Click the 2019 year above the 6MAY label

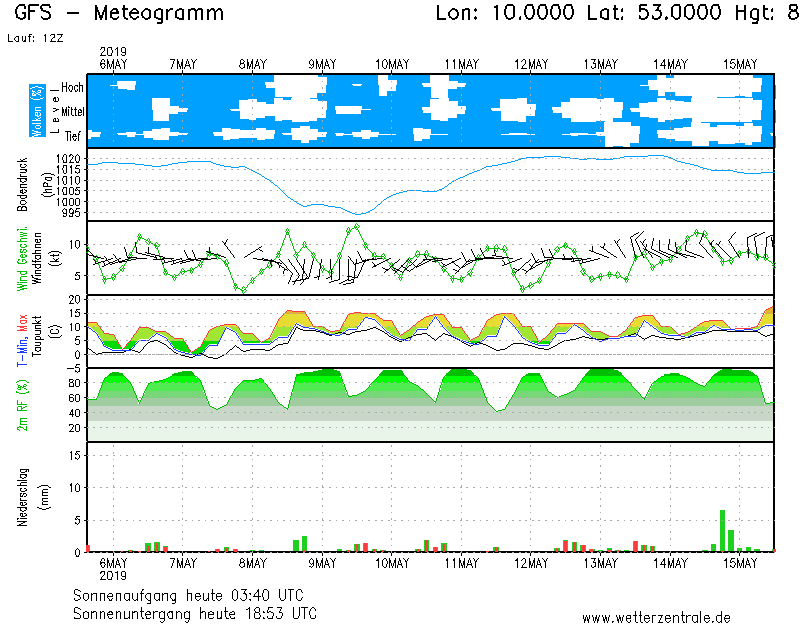pyautogui.click(x=113, y=52)
